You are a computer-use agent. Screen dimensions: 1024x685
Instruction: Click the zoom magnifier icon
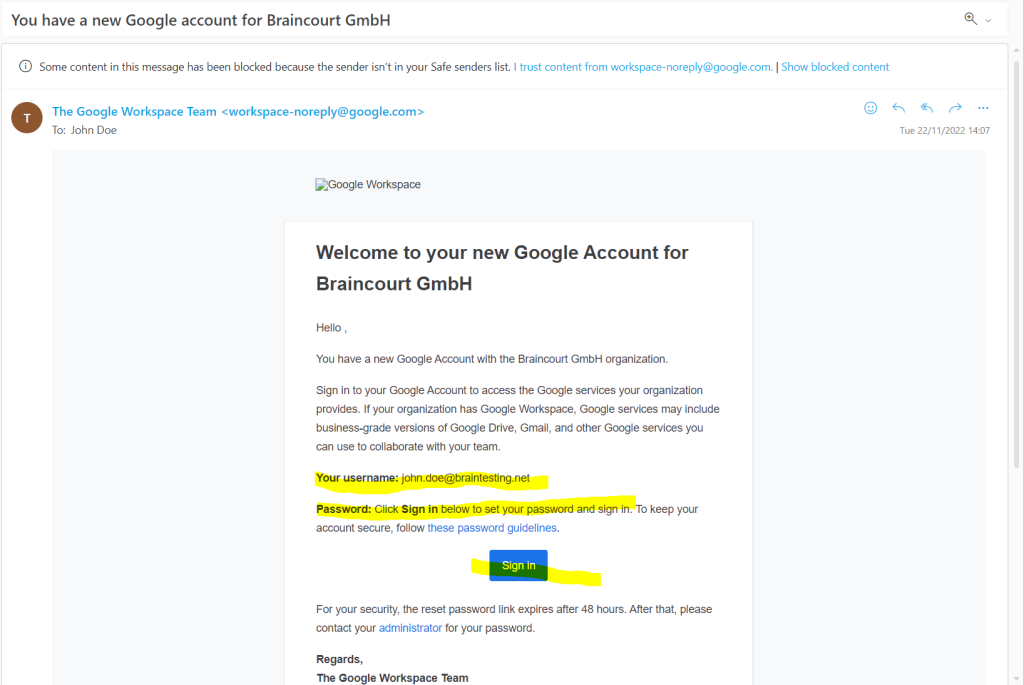pos(970,19)
